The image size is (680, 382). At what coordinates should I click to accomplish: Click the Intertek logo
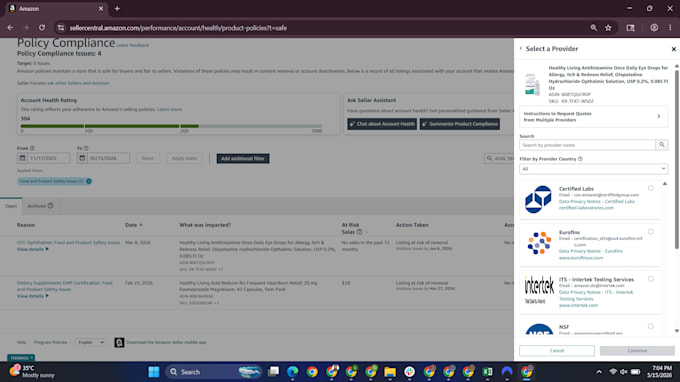pos(539,289)
